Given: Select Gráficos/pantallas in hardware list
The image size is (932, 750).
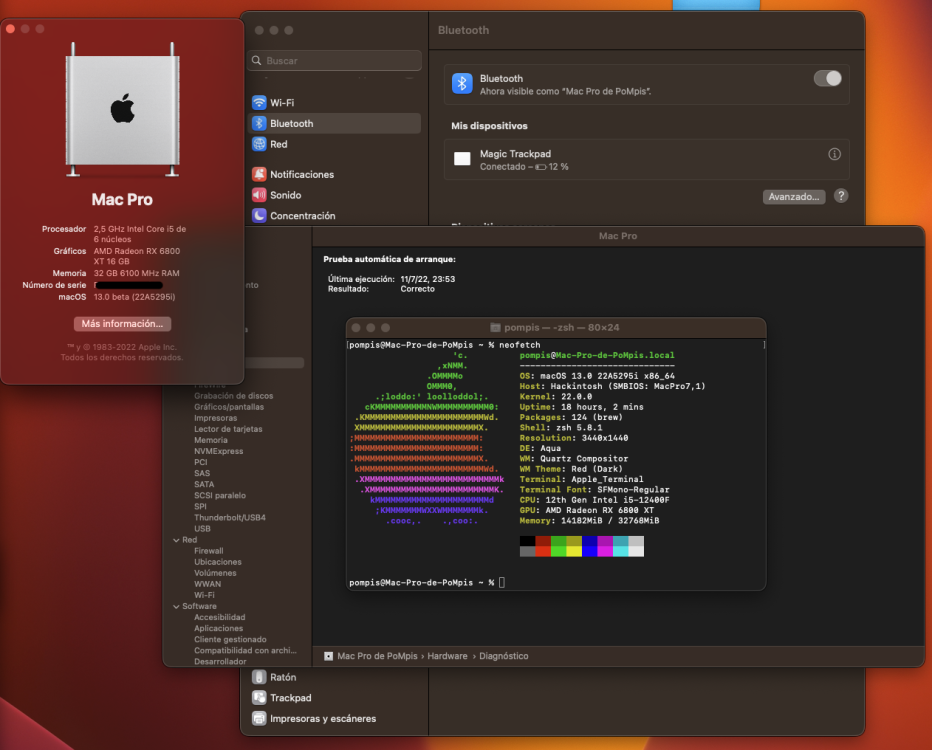Looking at the screenshot, I should [229, 407].
